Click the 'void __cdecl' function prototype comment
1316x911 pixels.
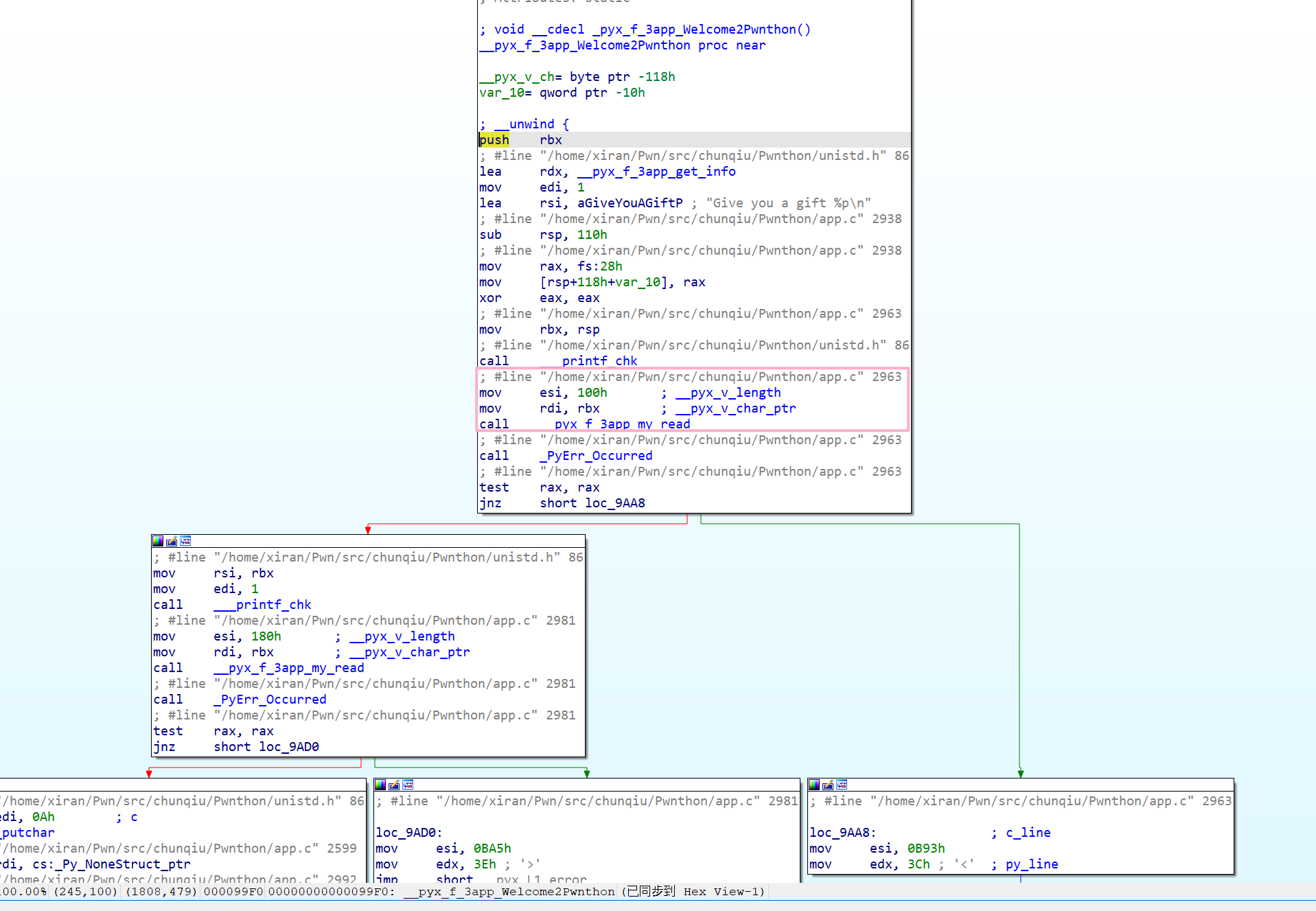645,30
